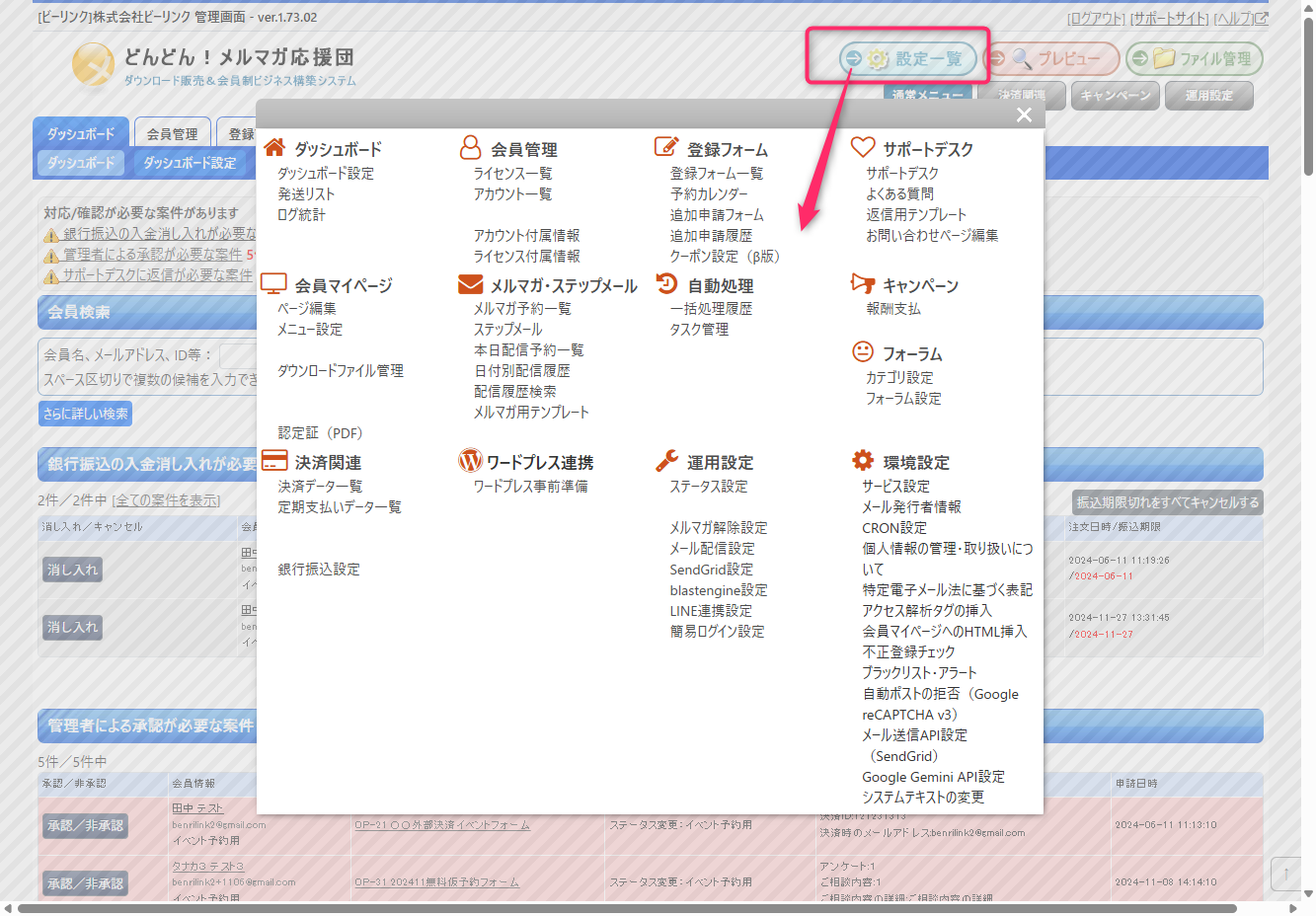
Task: Select the ダッシュボード設定 sub tab
Action: 190,163
